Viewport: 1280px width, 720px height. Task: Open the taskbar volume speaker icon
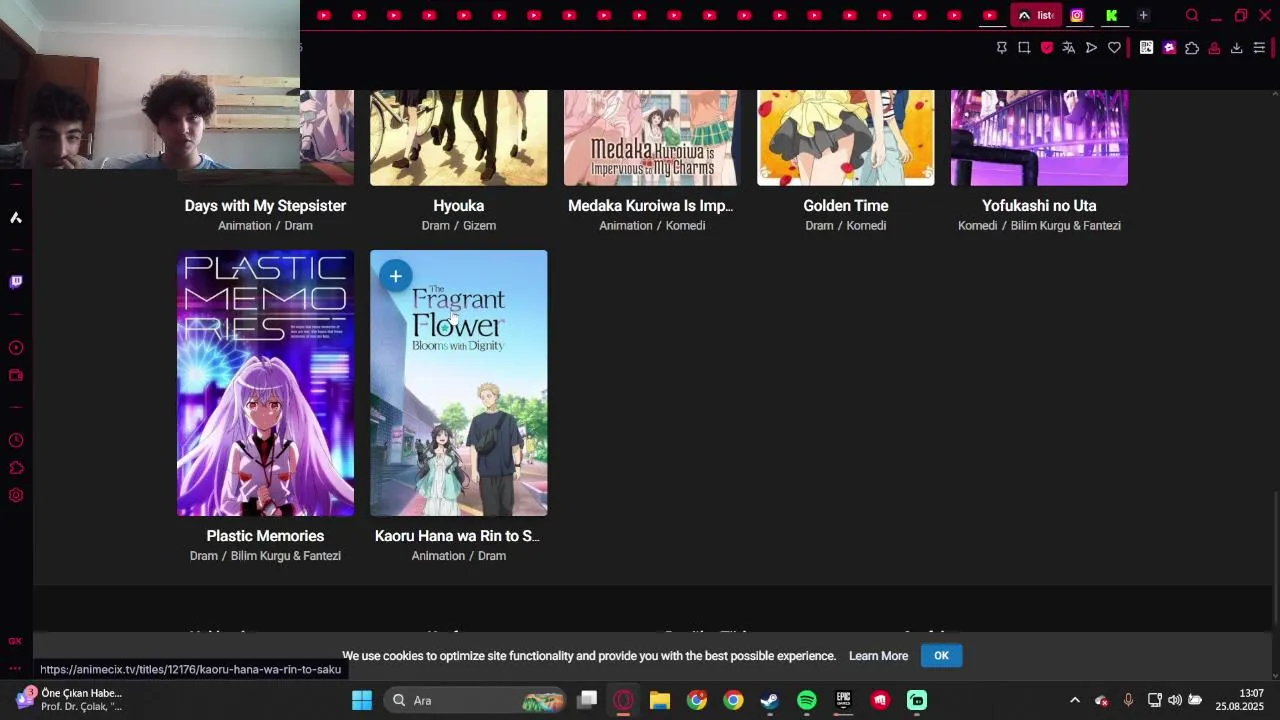(1175, 700)
